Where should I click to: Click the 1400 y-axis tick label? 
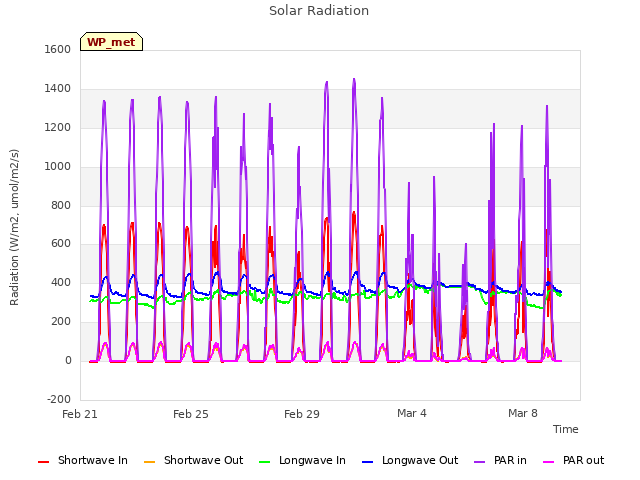click(x=58, y=88)
